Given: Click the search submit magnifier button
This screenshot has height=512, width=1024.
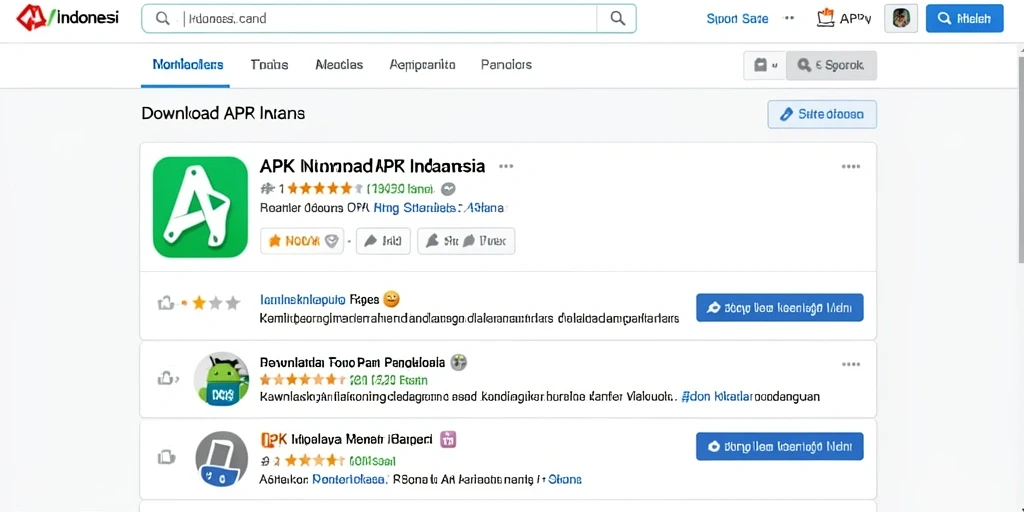Looking at the screenshot, I should click(616, 18).
